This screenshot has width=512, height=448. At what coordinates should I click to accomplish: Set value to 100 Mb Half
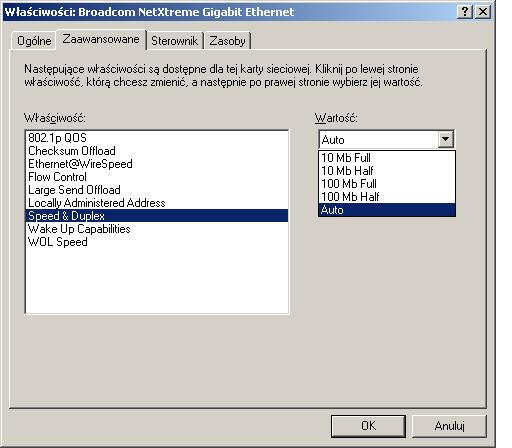tap(387, 196)
